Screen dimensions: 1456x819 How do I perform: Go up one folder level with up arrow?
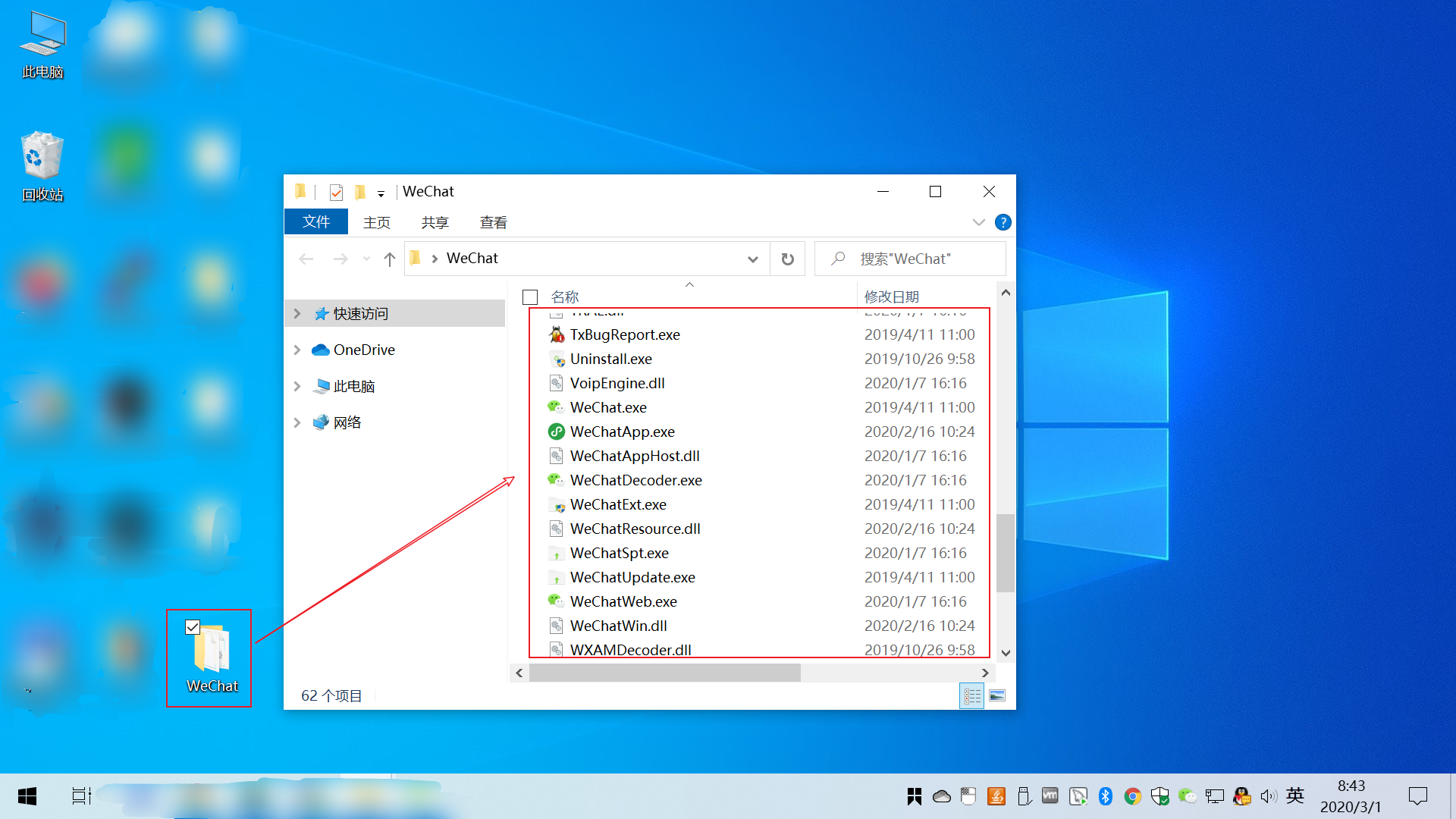point(390,259)
